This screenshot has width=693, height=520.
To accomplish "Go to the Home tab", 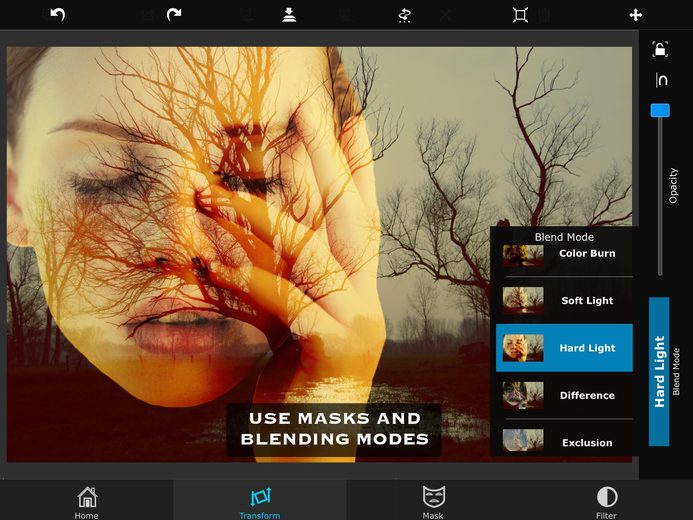I will pyautogui.click(x=87, y=502).
